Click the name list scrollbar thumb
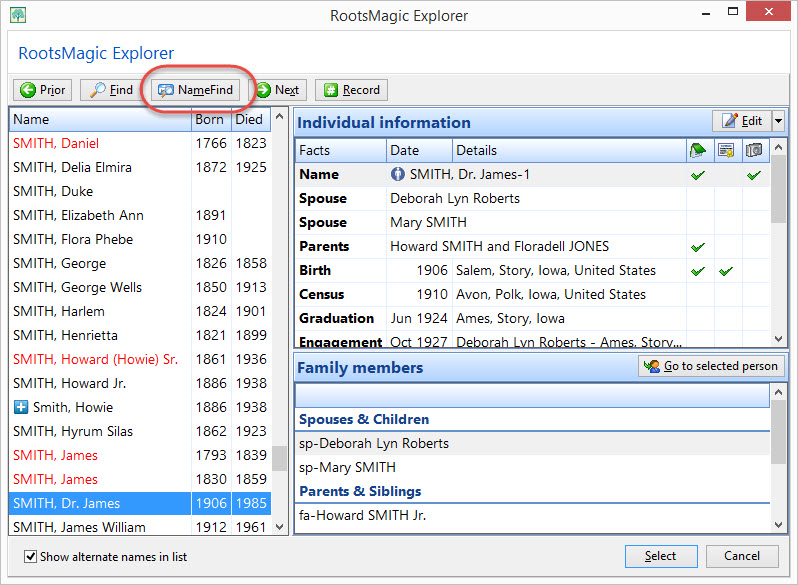Screen dimensions: 798x585 [x=279, y=458]
